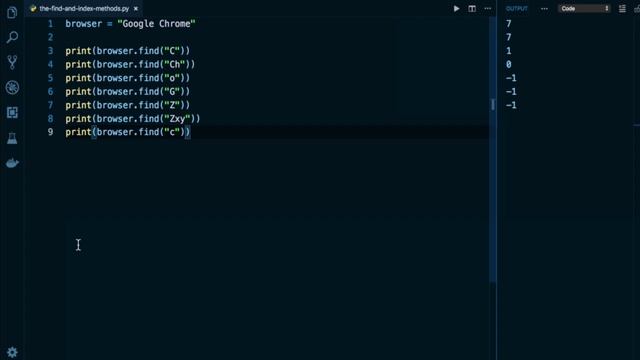
Task: Click line number 1 in gutter
Action: click(51, 24)
